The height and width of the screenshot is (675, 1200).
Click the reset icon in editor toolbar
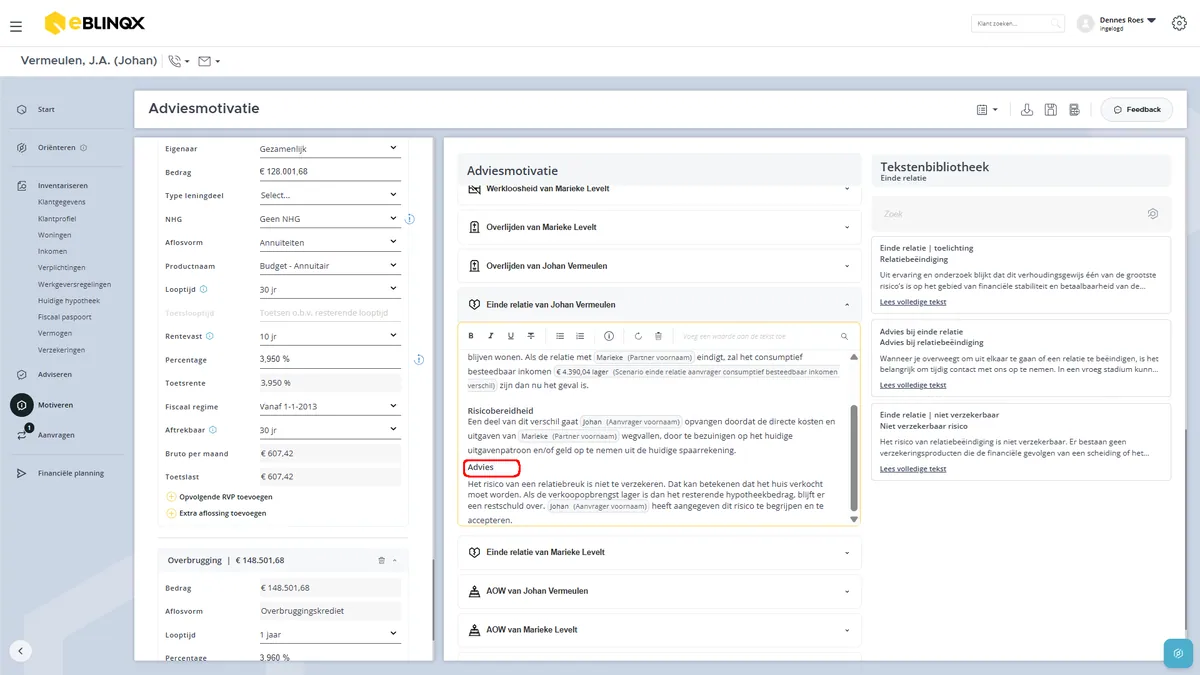pos(638,336)
